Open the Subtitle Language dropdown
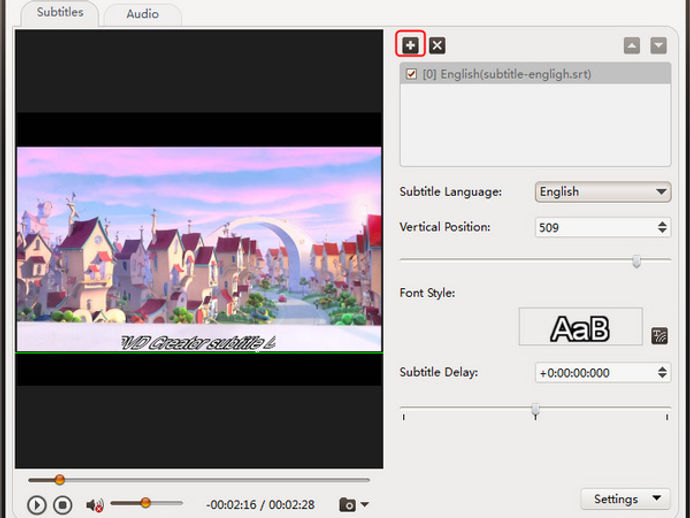This screenshot has width=690, height=518. (x=603, y=192)
